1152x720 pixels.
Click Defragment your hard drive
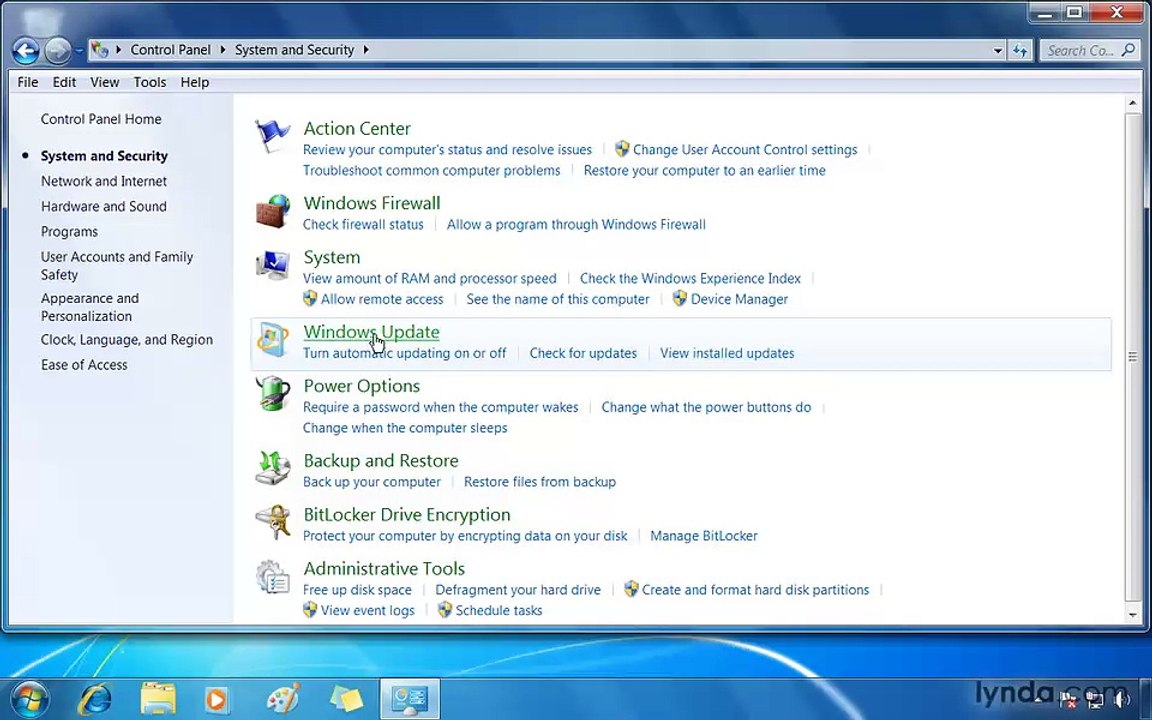[517, 589]
